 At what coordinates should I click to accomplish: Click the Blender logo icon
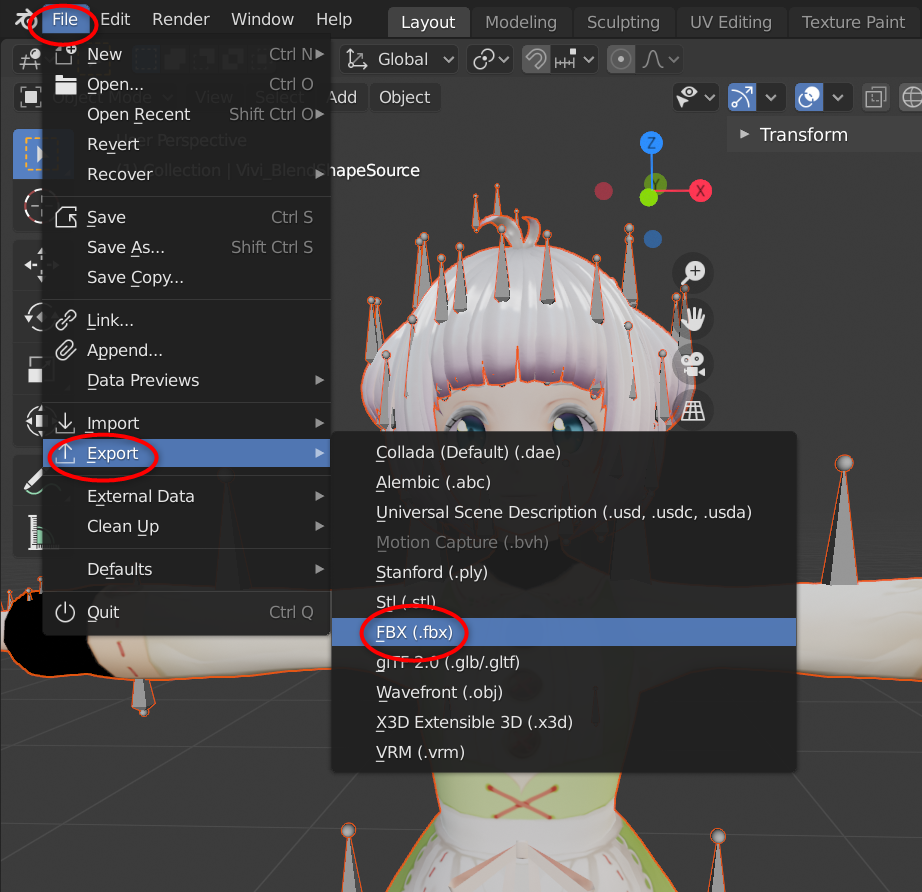pos(24,19)
